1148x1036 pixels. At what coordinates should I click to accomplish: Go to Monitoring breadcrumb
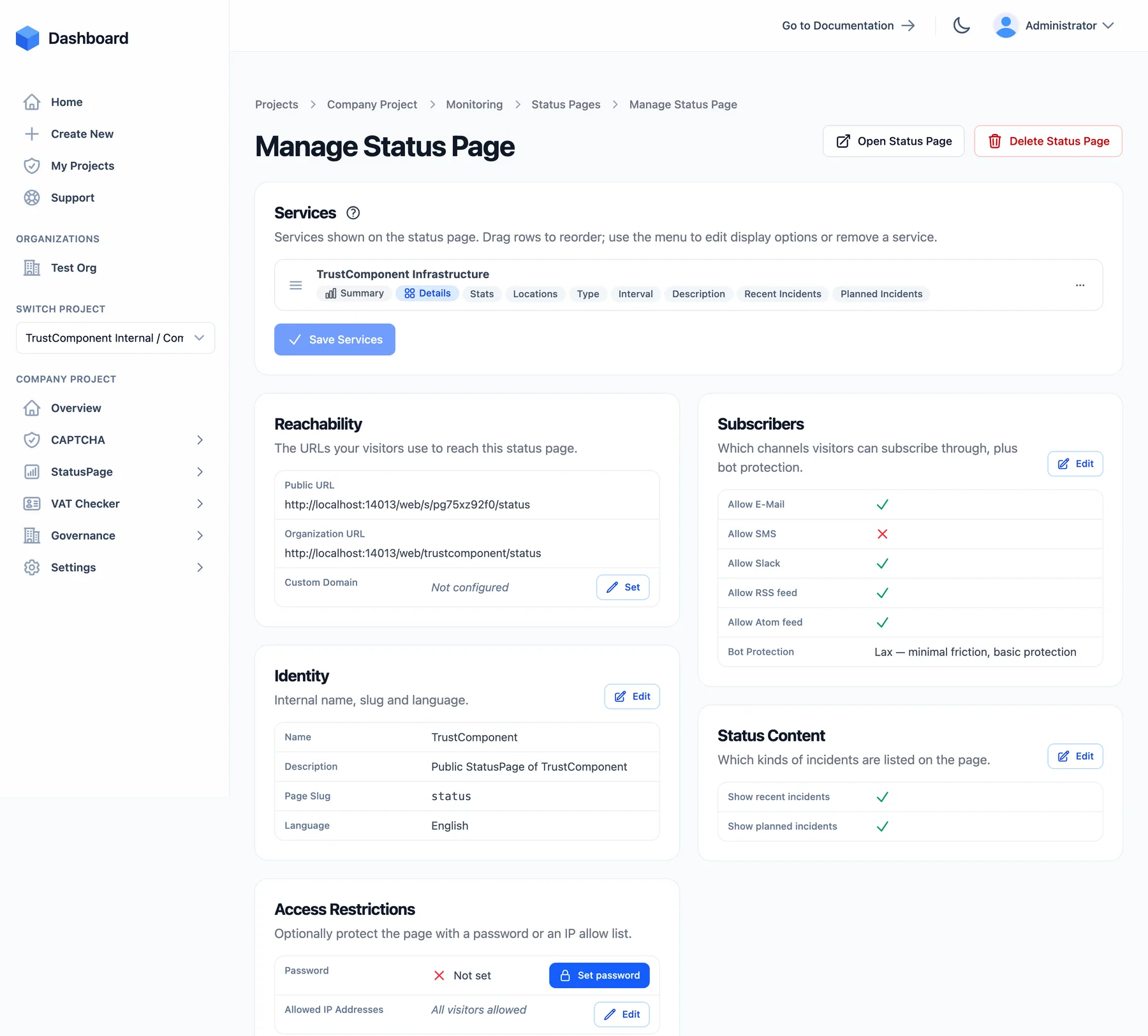474,105
